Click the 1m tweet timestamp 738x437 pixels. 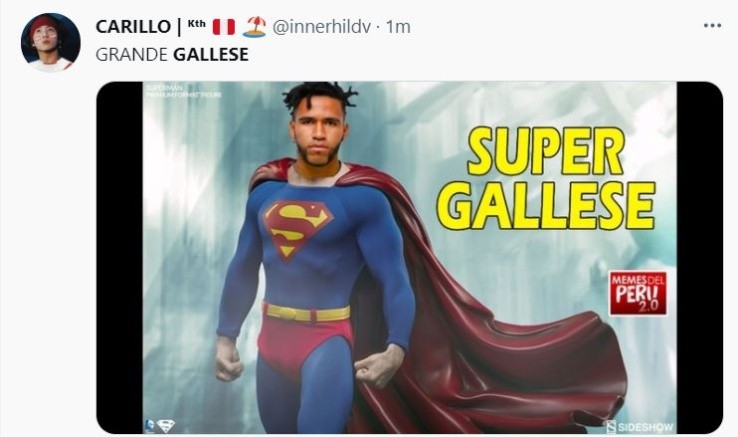(x=398, y=27)
